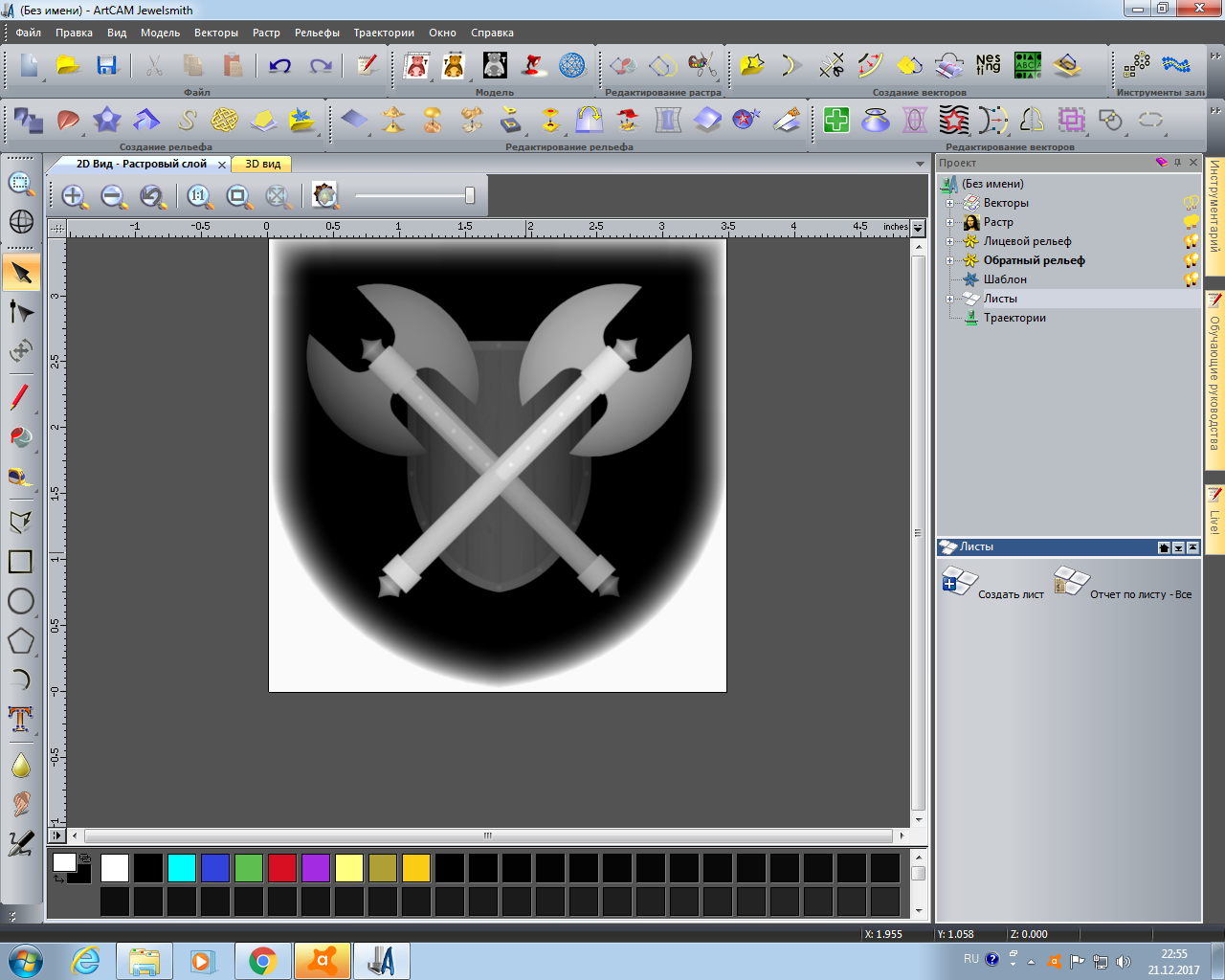Click the Redo arrow icon
The image size is (1225, 980).
[320, 65]
